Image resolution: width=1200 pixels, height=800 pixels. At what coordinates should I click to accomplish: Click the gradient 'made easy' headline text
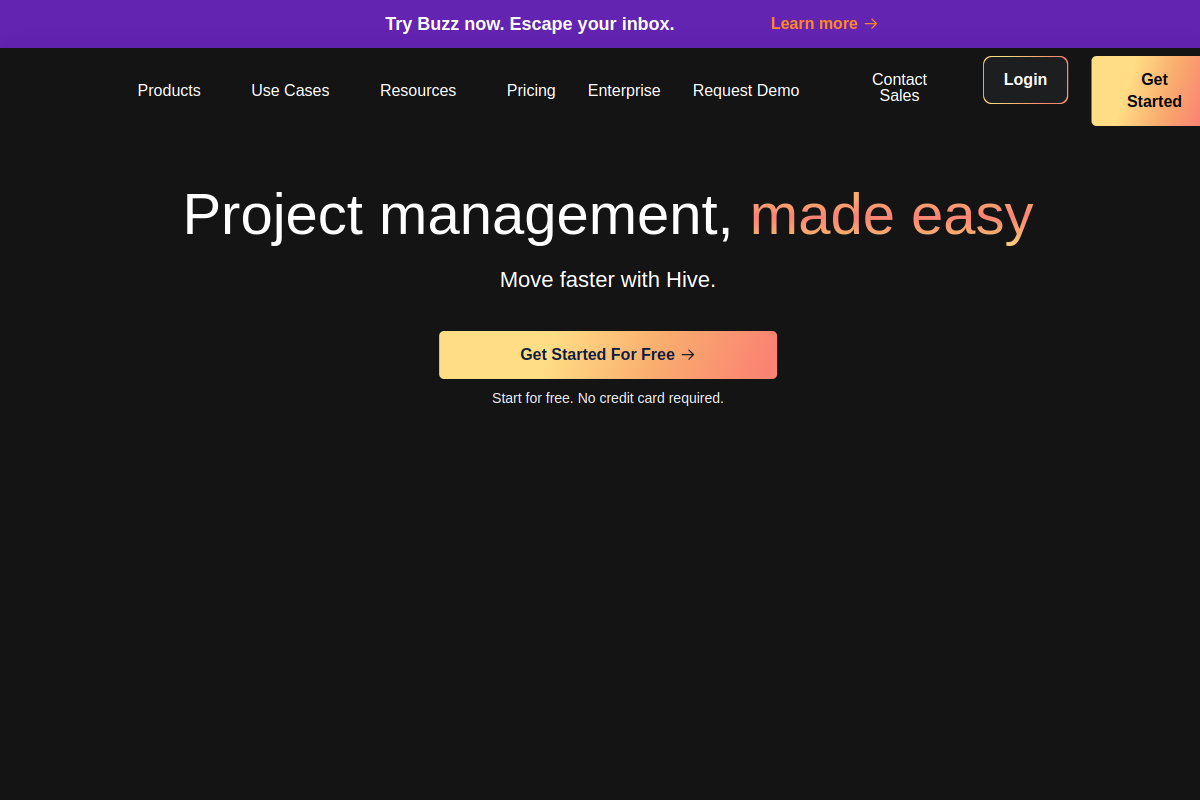891,215
